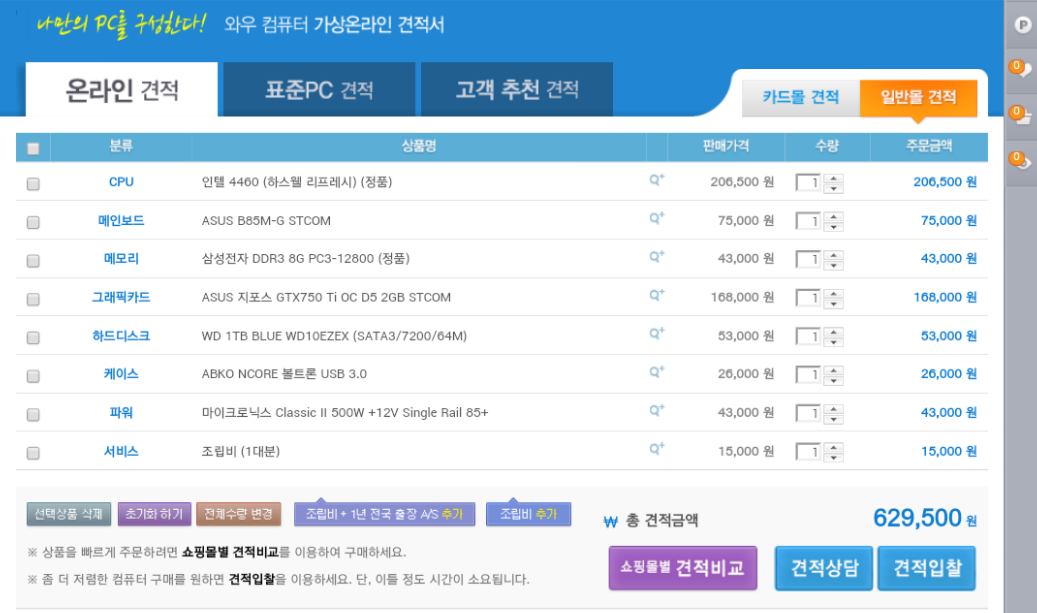
Task: Click product name 인텔 4460 (하스웰 리프레시)
Action: tap(297, 182)
